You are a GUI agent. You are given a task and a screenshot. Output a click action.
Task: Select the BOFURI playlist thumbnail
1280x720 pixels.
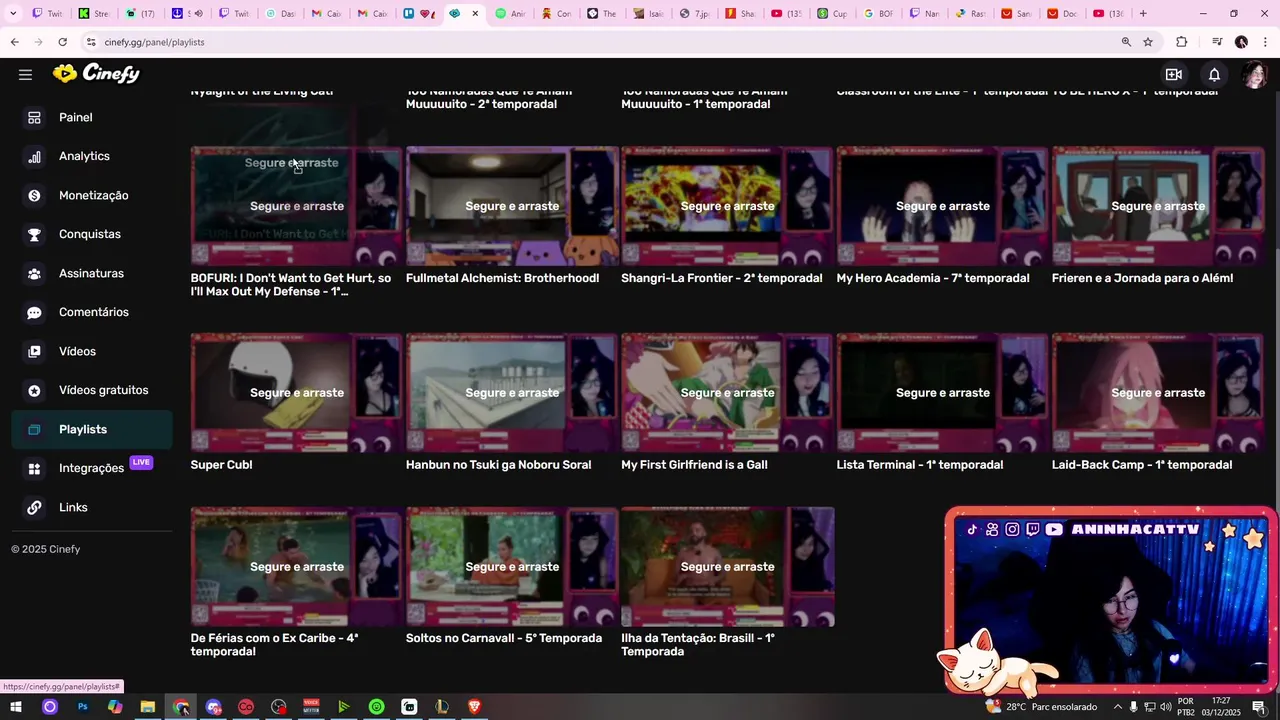pyautogui.click(x=297, y=206)
